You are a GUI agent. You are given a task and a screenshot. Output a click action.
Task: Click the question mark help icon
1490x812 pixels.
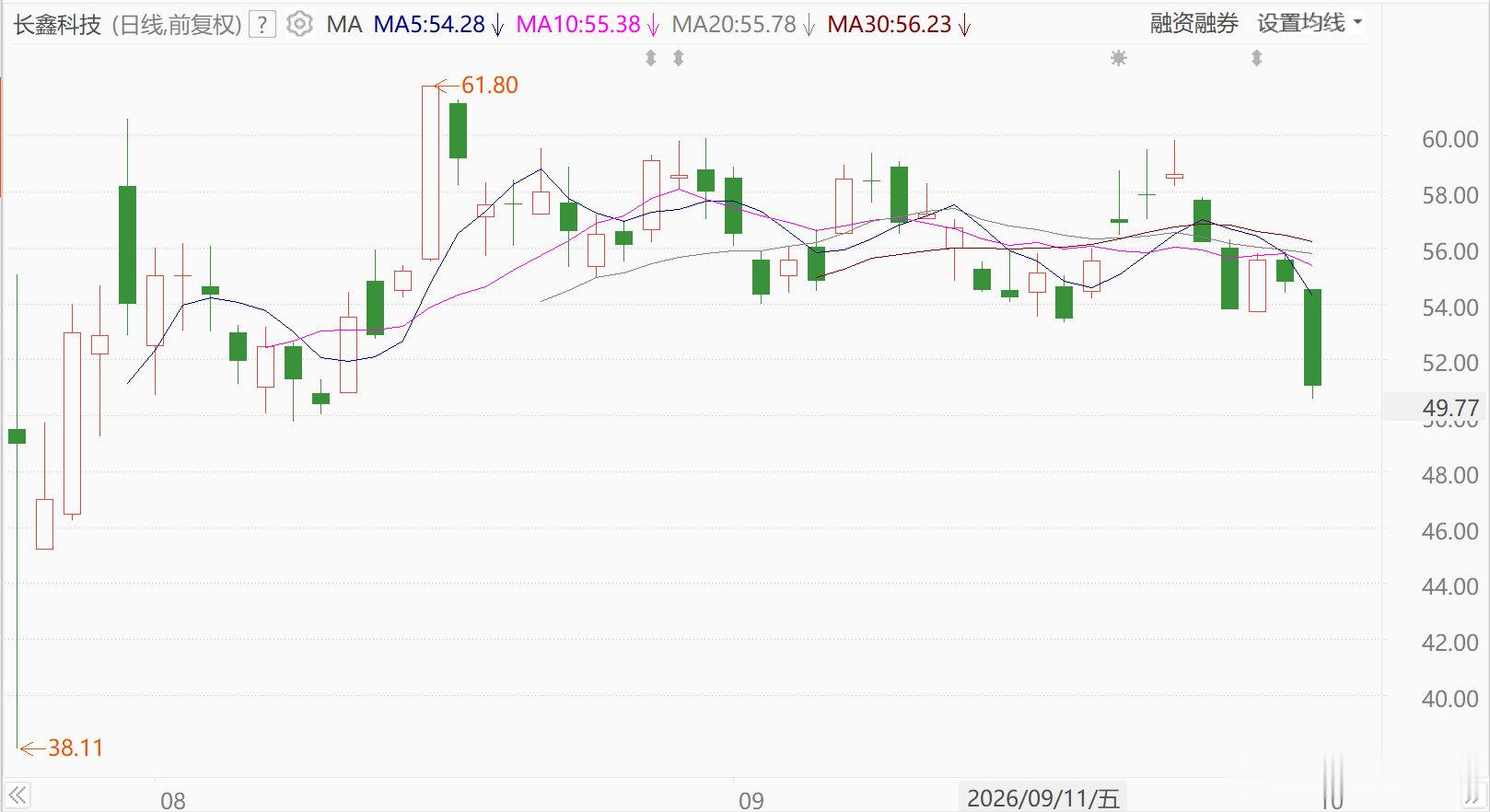pos(262,25)
